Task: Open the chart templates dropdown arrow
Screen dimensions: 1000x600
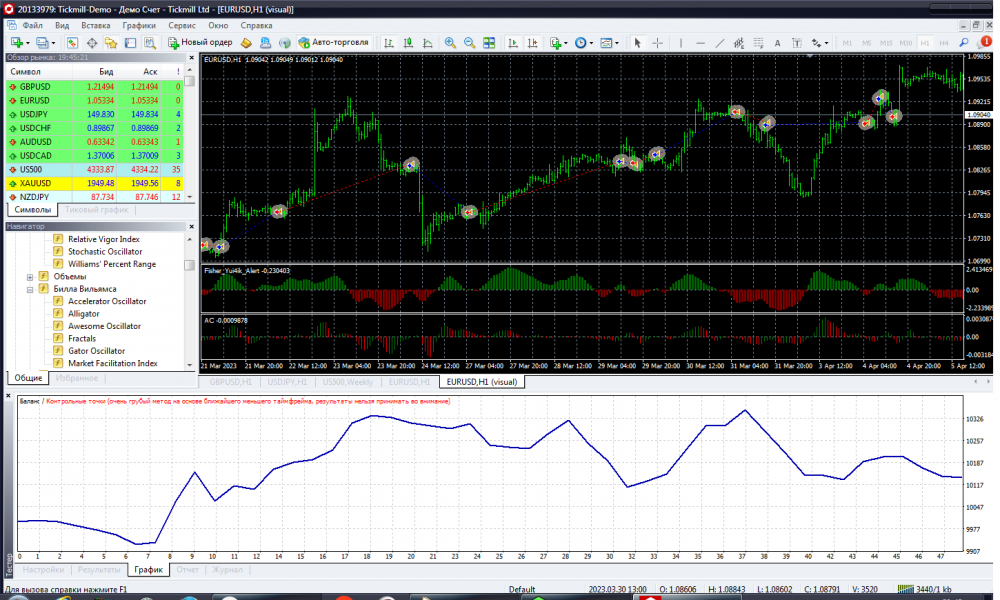Action: pyautogui.click(x=617, y=43)
